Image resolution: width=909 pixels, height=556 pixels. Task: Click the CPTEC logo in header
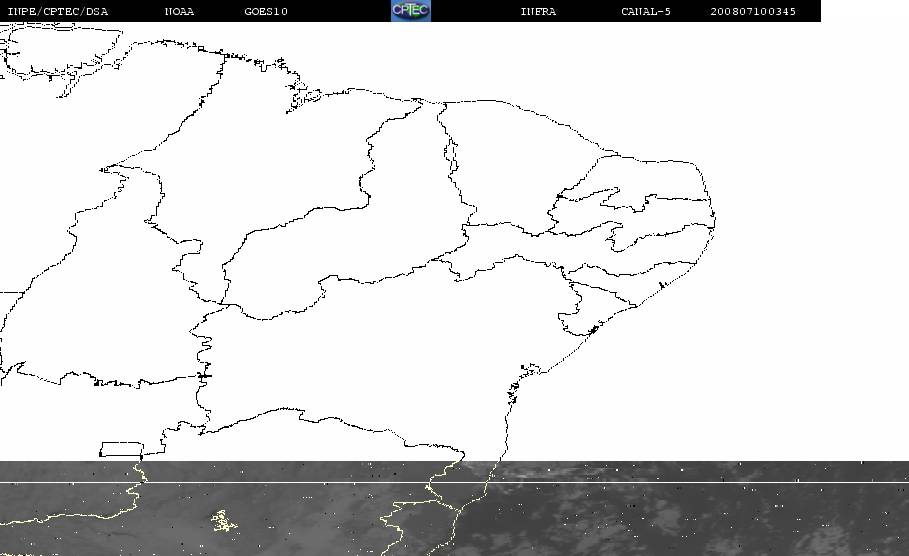tap(411, 10)
